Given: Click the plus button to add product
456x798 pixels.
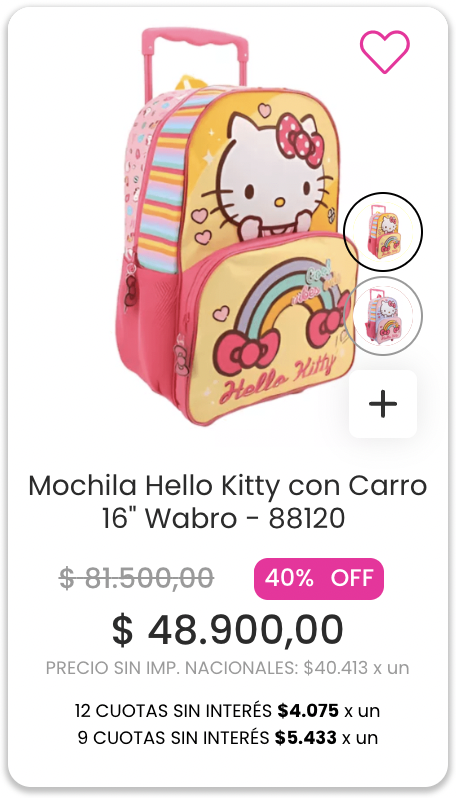Looking at the screenshot, I should coord(383,404).
